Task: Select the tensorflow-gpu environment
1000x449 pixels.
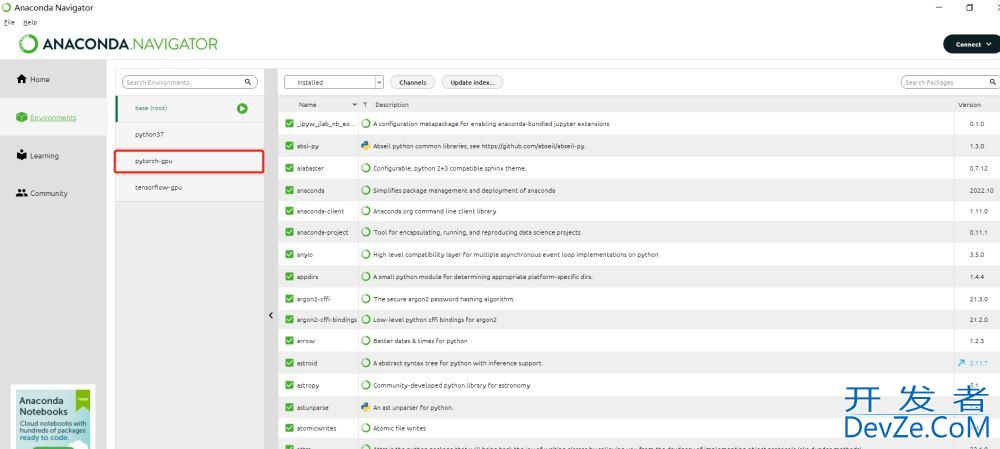Action: click(189, 188)
